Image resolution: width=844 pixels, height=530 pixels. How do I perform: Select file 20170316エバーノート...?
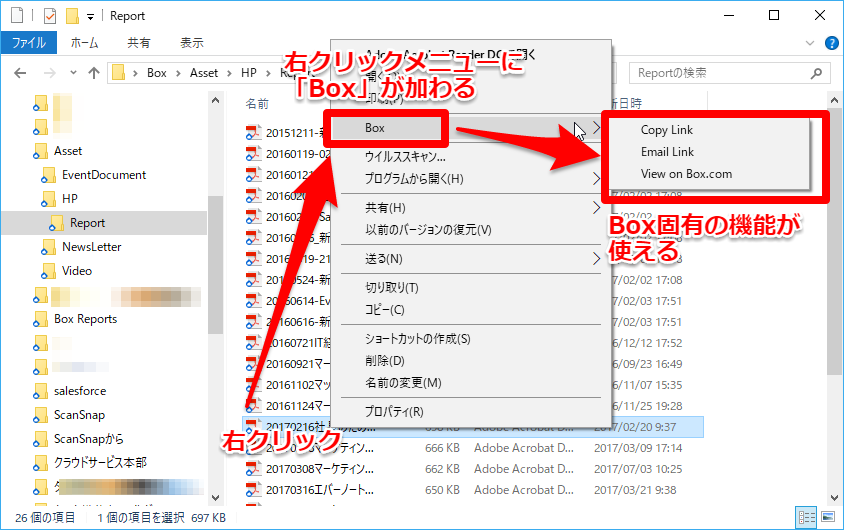coord(320,490)
